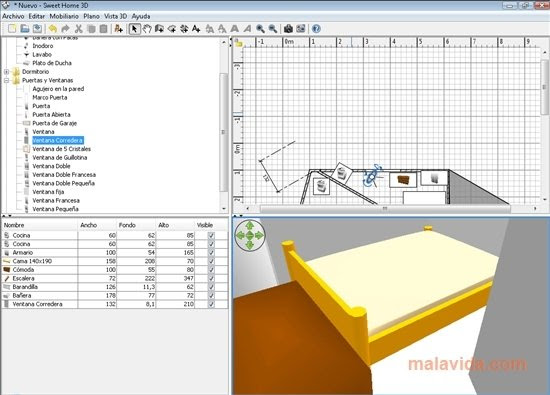Click the Decrease text size icon
This screenshot has height=395, width=550.
click(222, 29)
